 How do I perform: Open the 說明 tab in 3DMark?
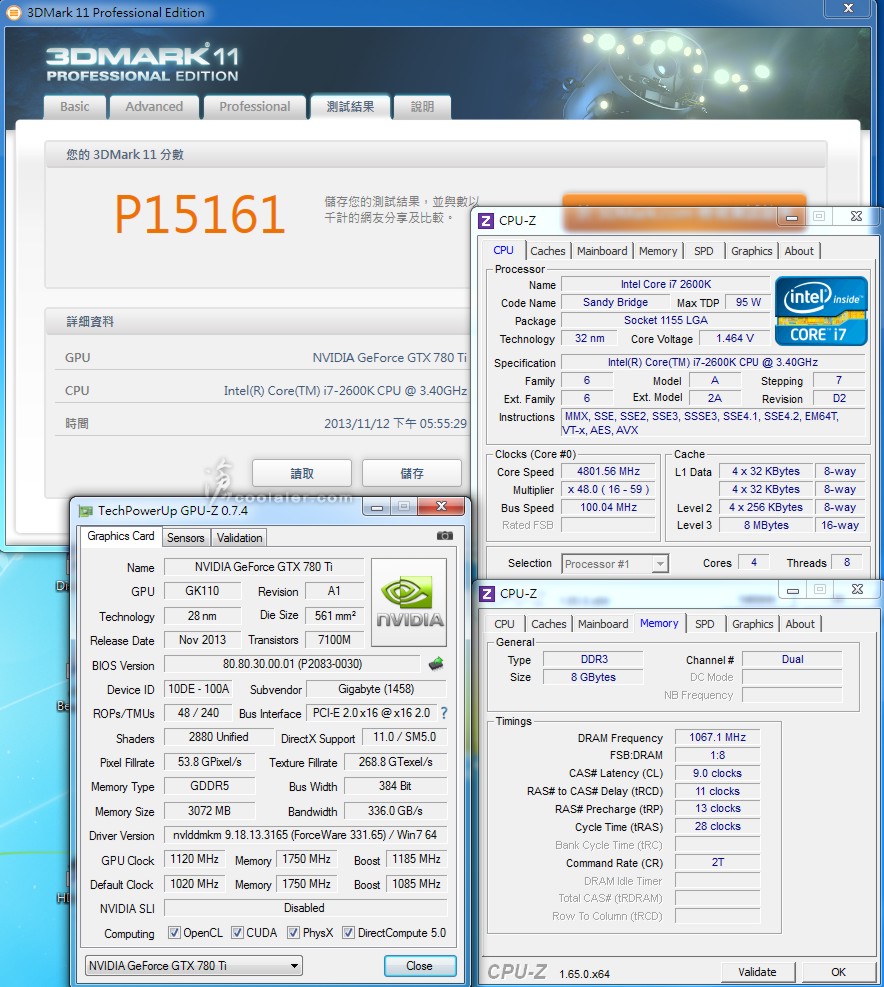click(x=422, y=107)
